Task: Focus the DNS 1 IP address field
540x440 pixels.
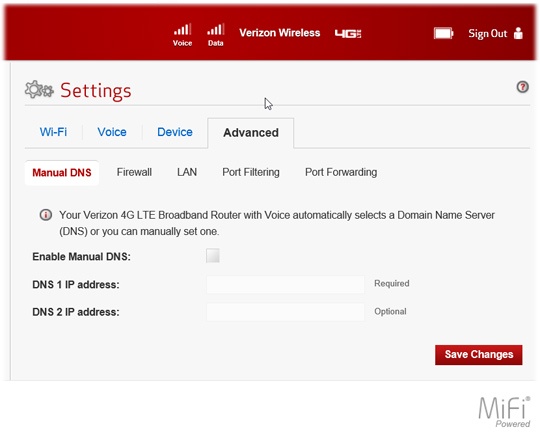Action: pos(285,284)
